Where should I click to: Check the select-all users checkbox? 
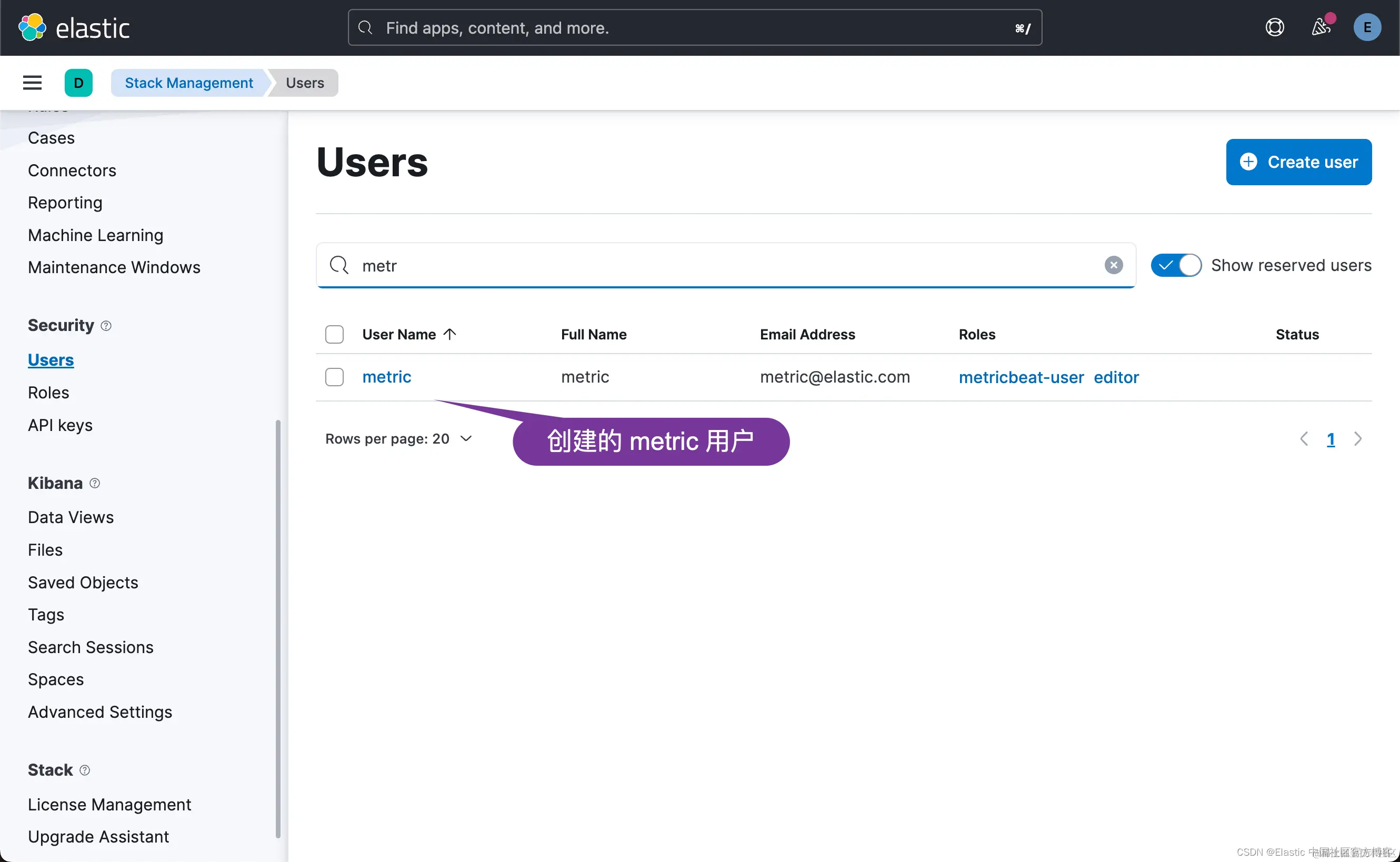(x=334, y=335)
